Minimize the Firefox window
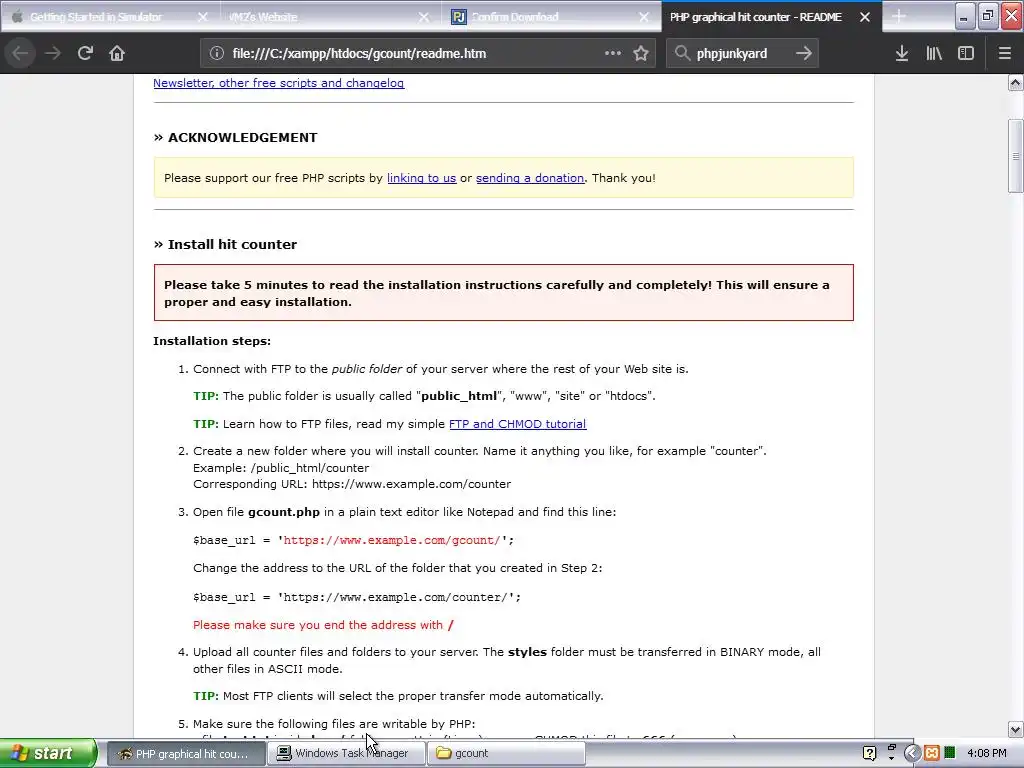This screenshot has height=768, width=1024. click(965, 16)
